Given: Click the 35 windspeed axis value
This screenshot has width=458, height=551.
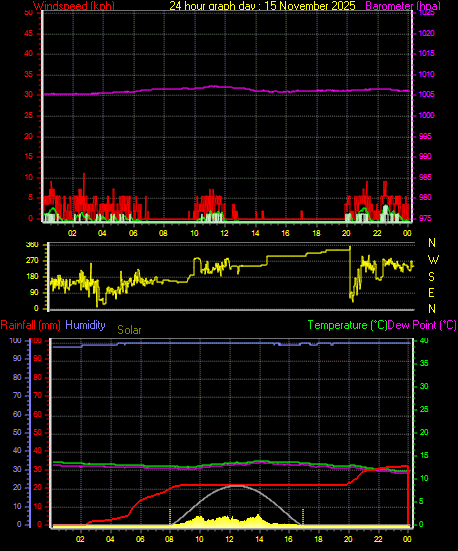Looking at the screenshot, I should pyautogui.click(x=28, y=74).
